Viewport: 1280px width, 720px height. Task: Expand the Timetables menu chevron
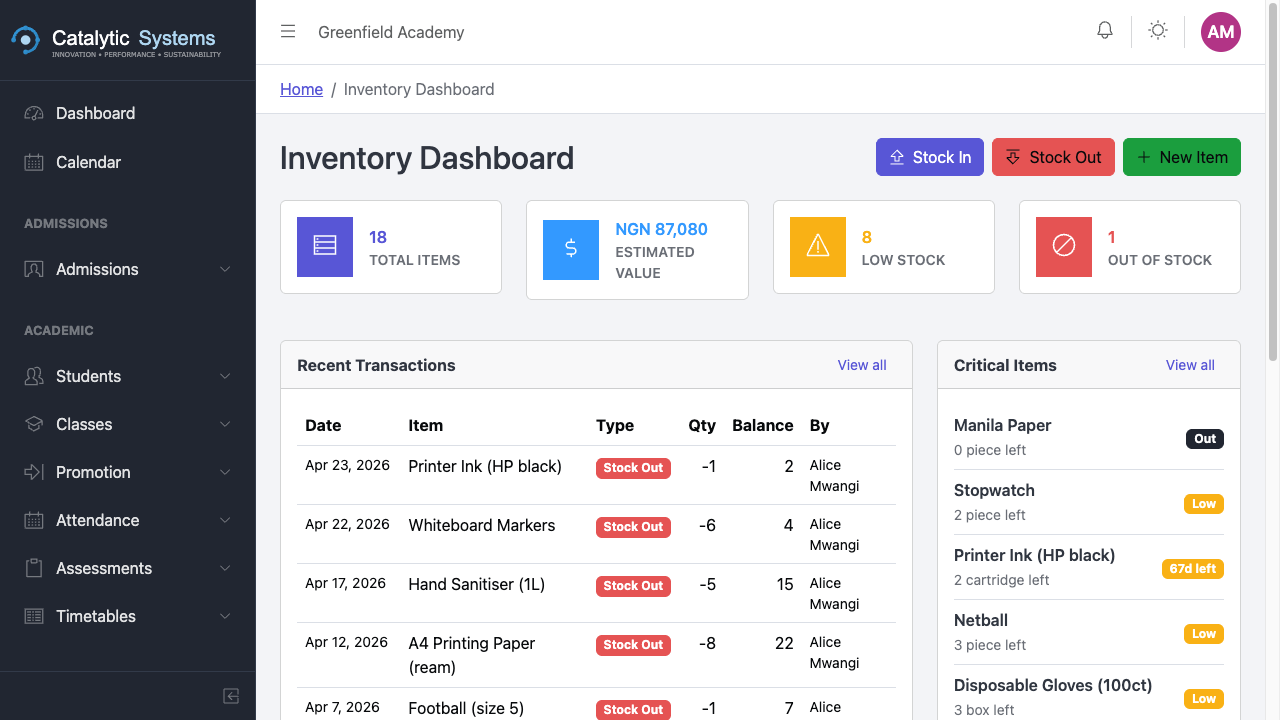pos(225,616)
